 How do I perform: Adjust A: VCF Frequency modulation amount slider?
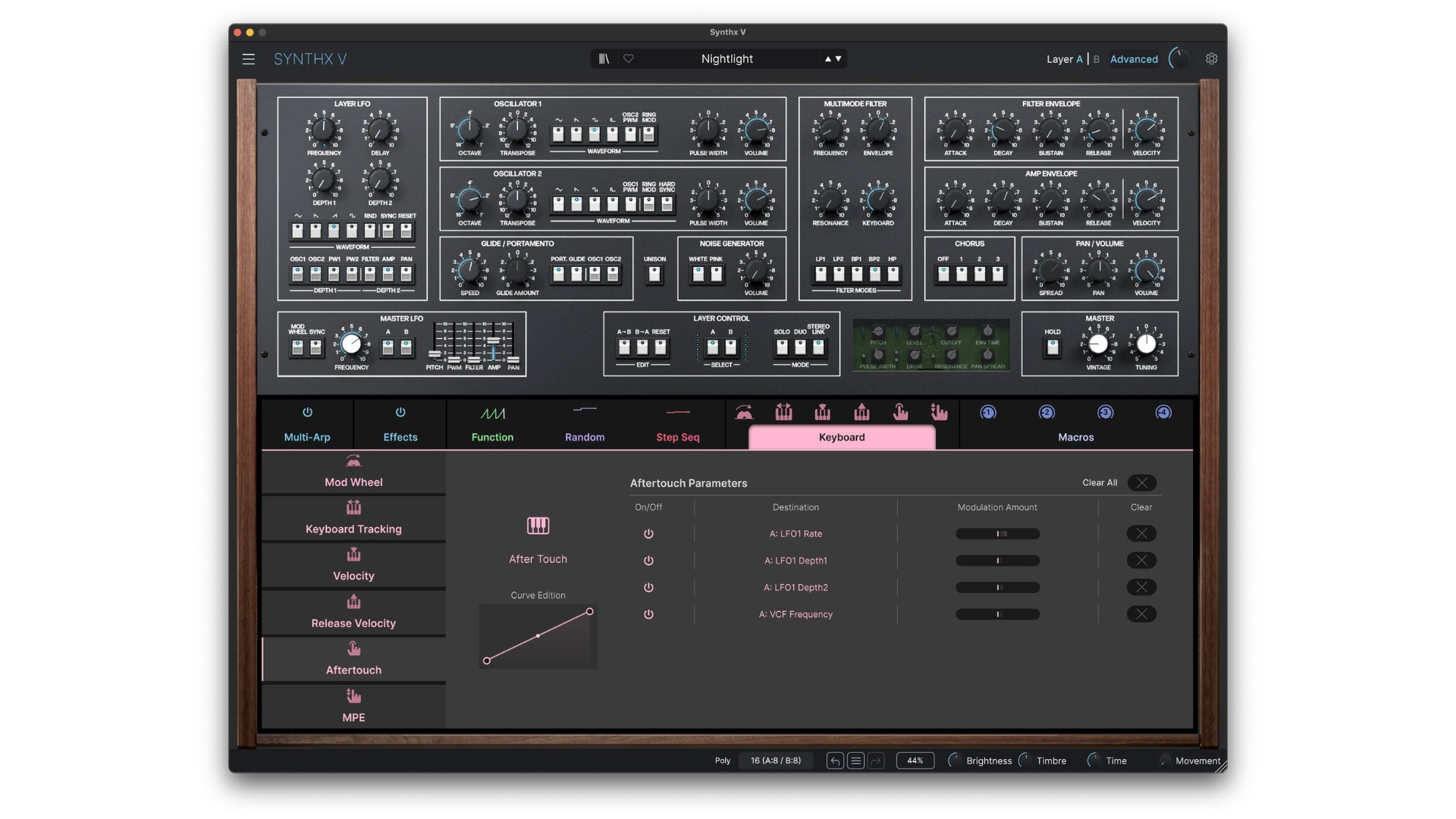[x=997, y=614]
